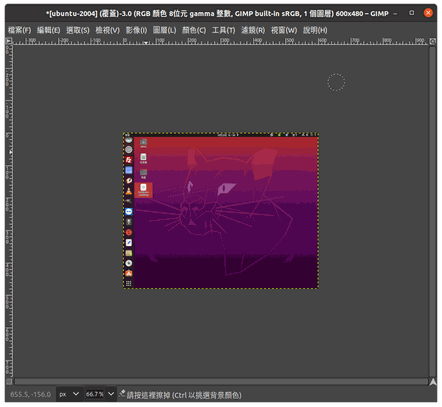Screen dimensions: 442x407
Task: Toggle the quick mask button at bottom-left
Action: coord(9,381)
